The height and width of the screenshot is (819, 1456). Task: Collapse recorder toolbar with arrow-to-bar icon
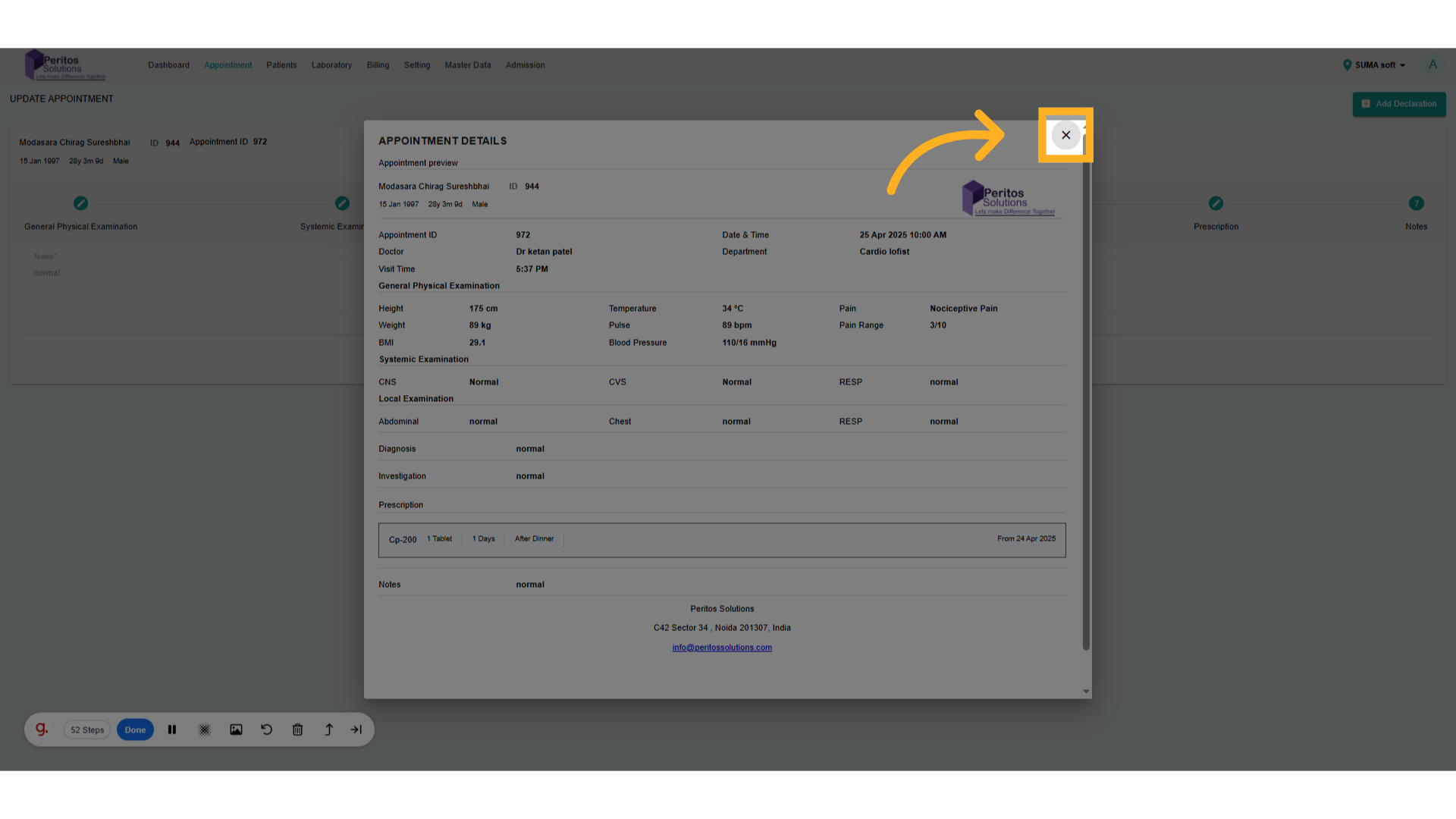(356, 730)
